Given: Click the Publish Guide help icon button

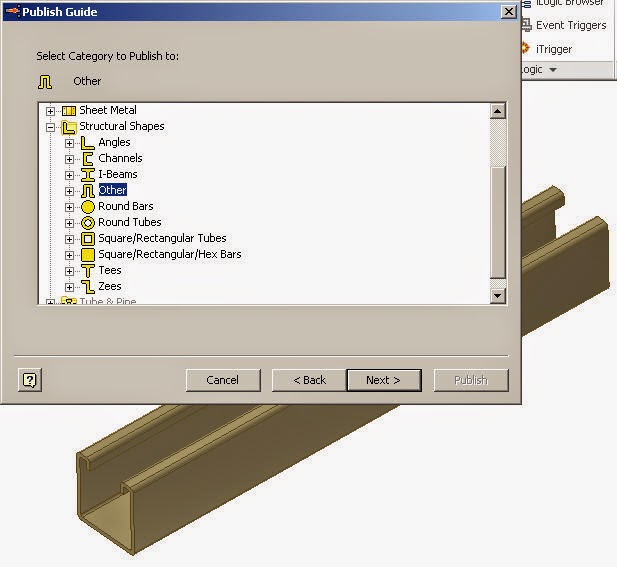Looking at the screenshot, I should coord(30,380).
